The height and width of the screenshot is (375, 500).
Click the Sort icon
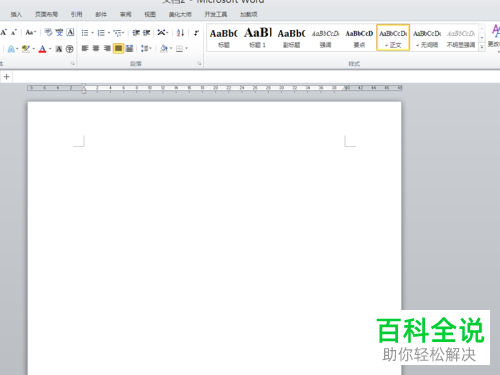180,33
